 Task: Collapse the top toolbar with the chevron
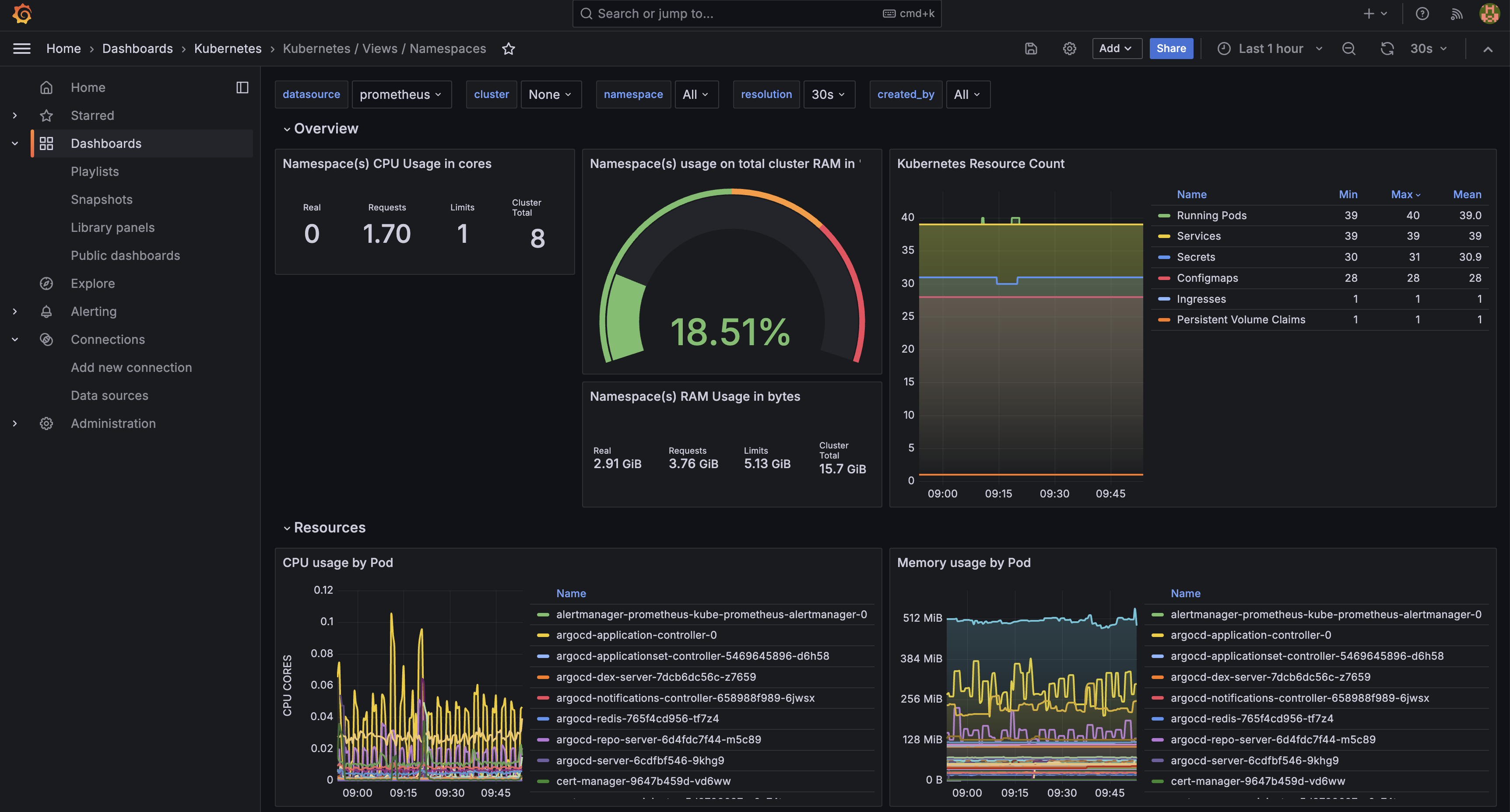(x=1488, y=49)
